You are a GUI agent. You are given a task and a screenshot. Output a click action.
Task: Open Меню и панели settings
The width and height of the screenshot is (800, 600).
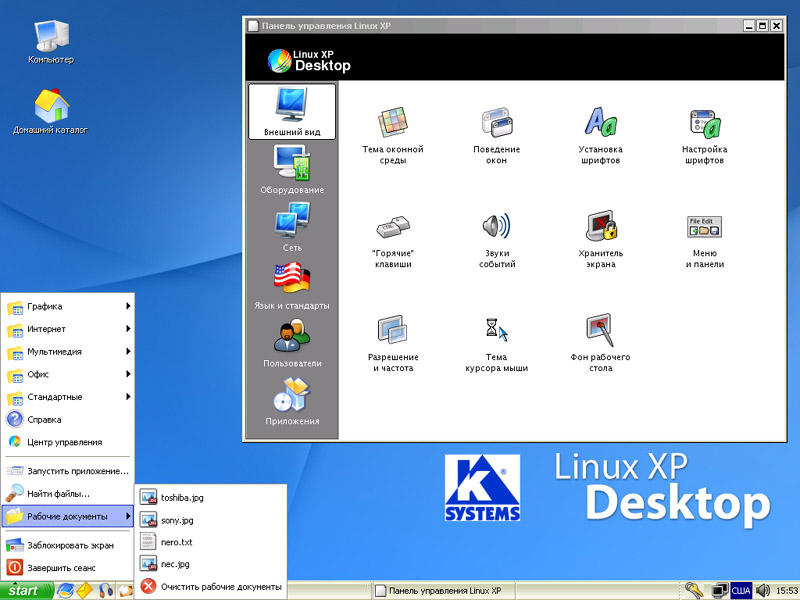705,240
